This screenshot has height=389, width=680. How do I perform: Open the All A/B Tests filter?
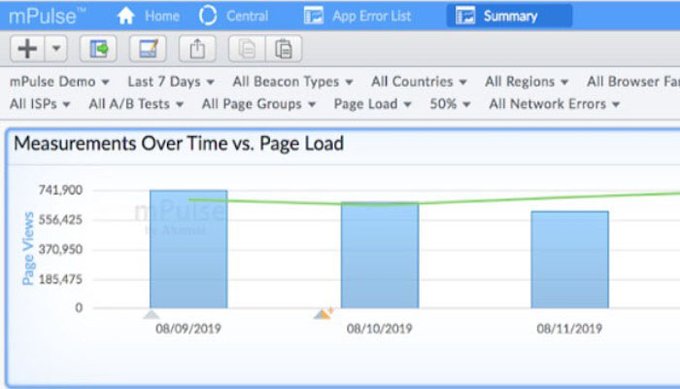[136, 104]
